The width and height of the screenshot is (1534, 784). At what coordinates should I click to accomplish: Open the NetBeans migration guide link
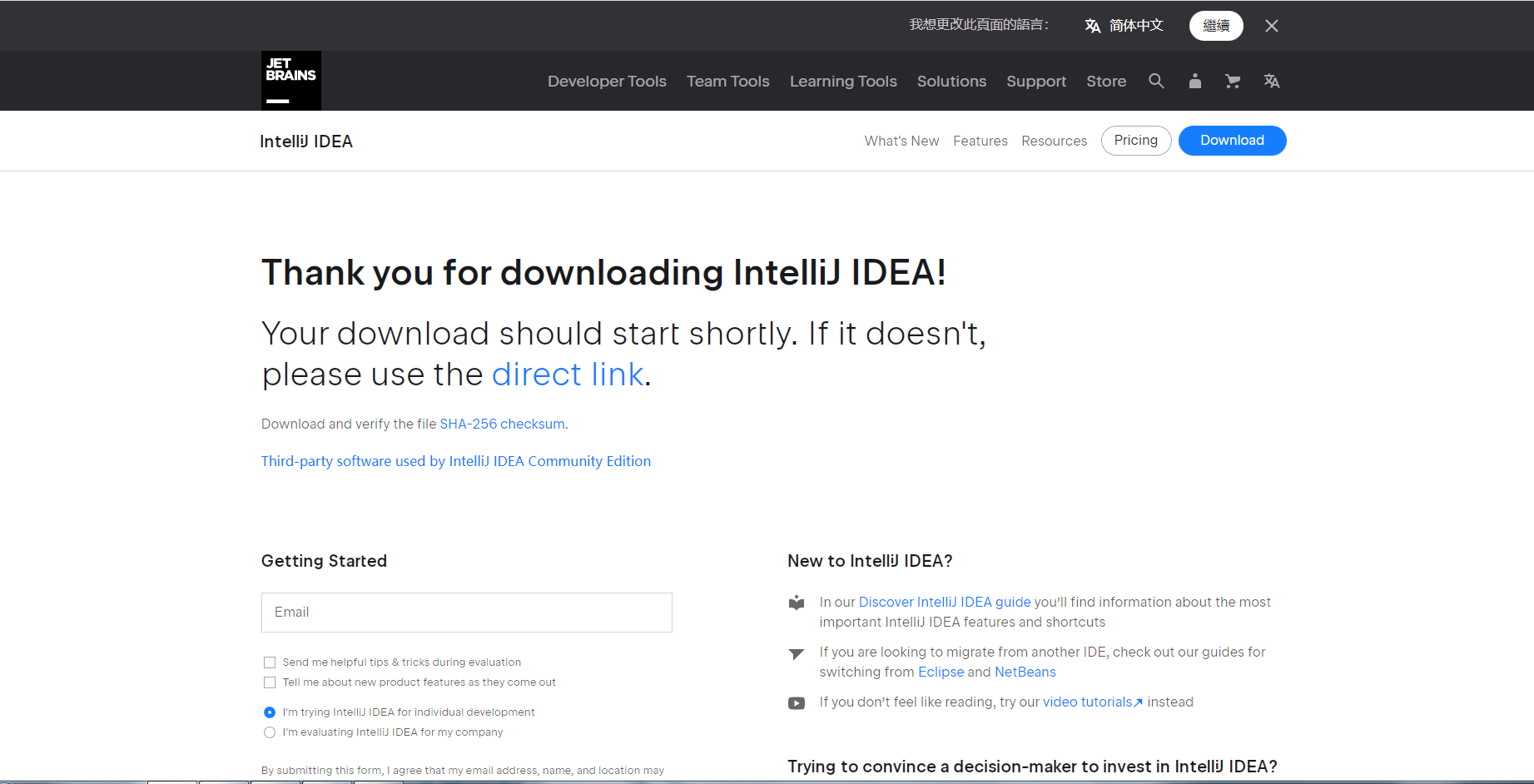pyautogui.click(x=1025, y=672)
